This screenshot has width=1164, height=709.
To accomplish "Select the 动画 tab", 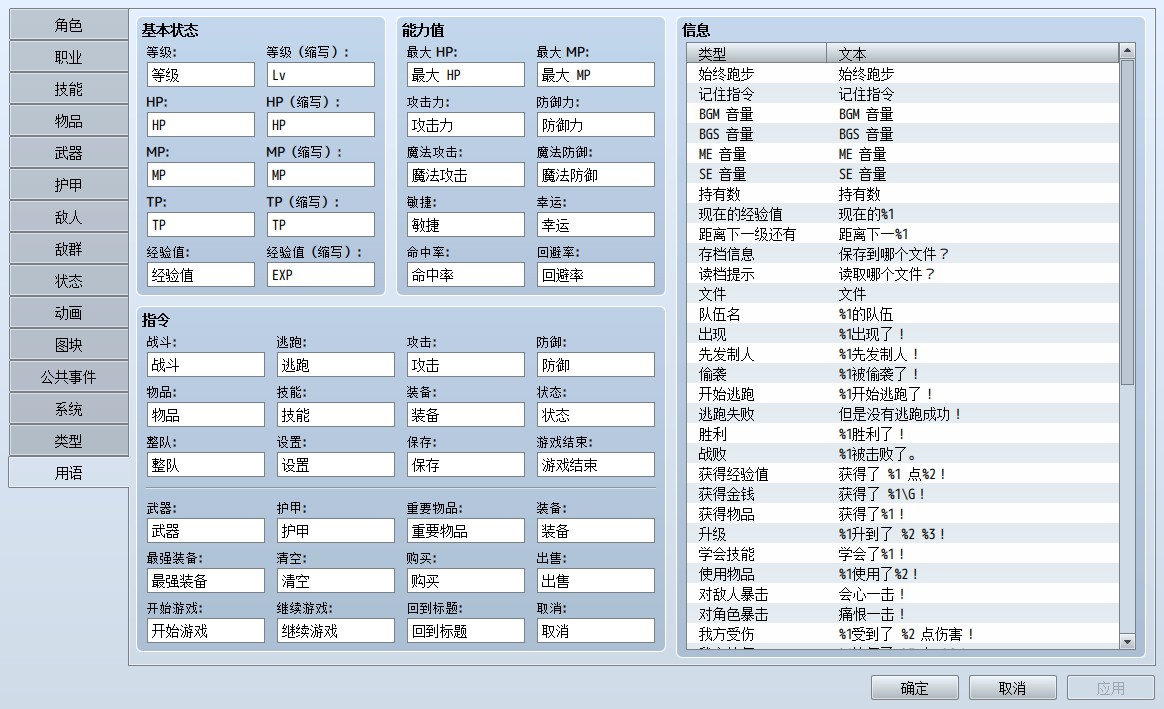I will (x=68, y=313).
